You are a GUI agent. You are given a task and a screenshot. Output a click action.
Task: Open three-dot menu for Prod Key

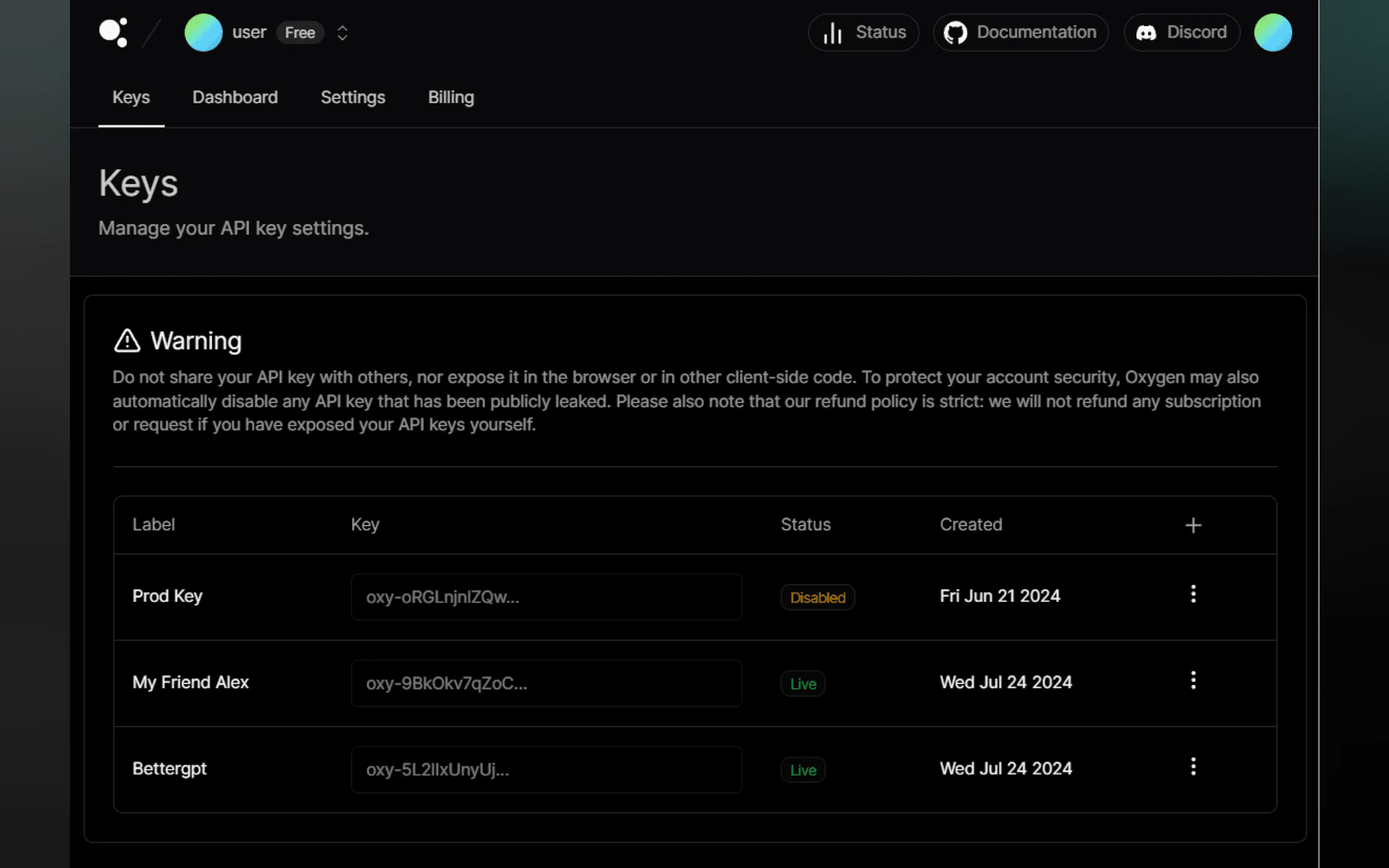click(x=1193, y=594)
